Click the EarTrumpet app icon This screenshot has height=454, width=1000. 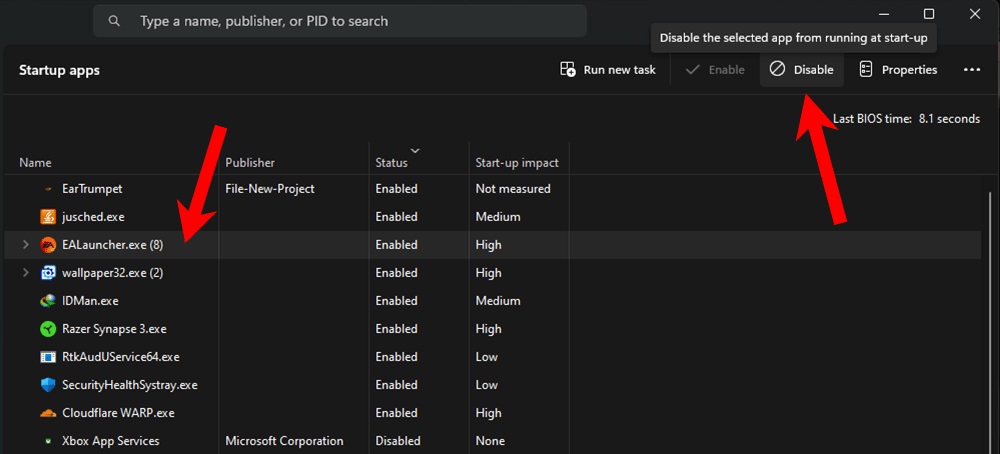pos(48,189)
